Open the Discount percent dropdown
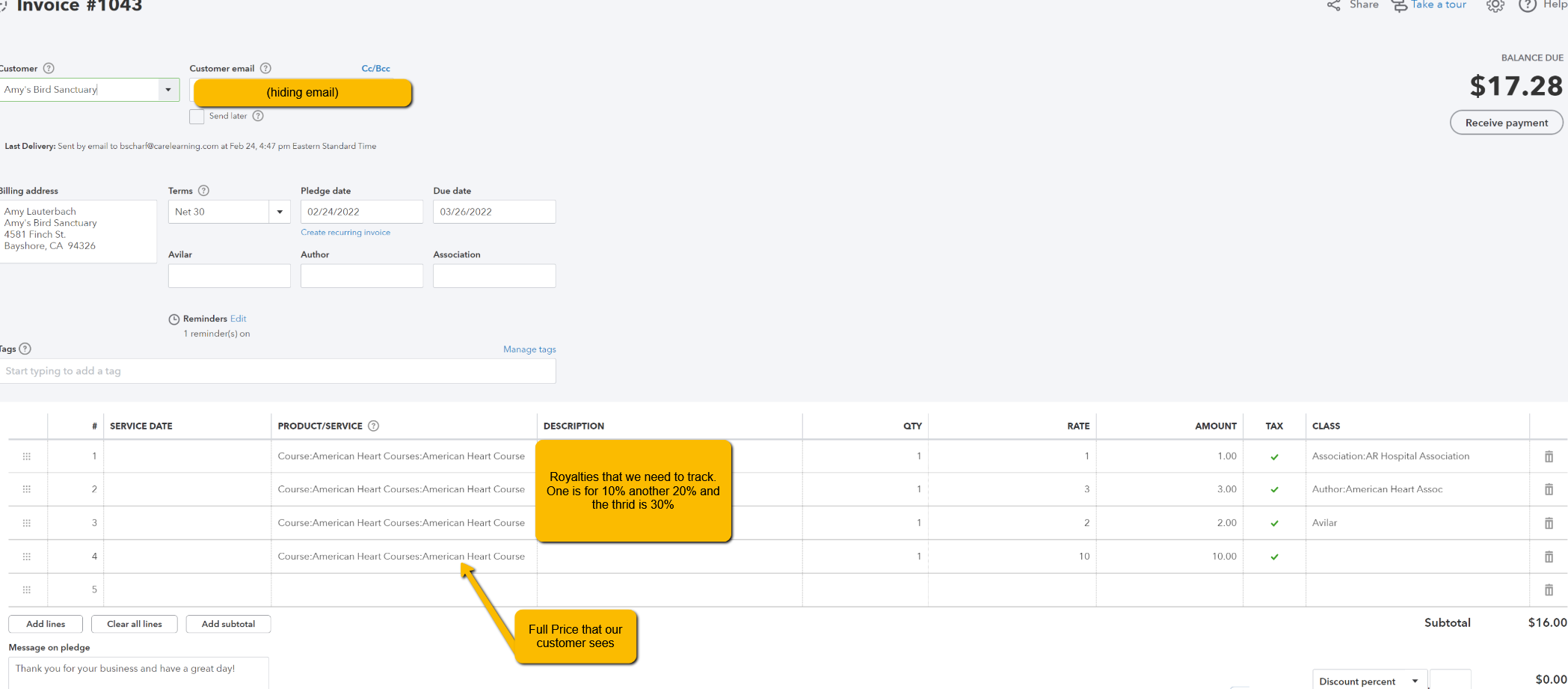The height and width of the screenshot is (689, 1568). 1415,680
